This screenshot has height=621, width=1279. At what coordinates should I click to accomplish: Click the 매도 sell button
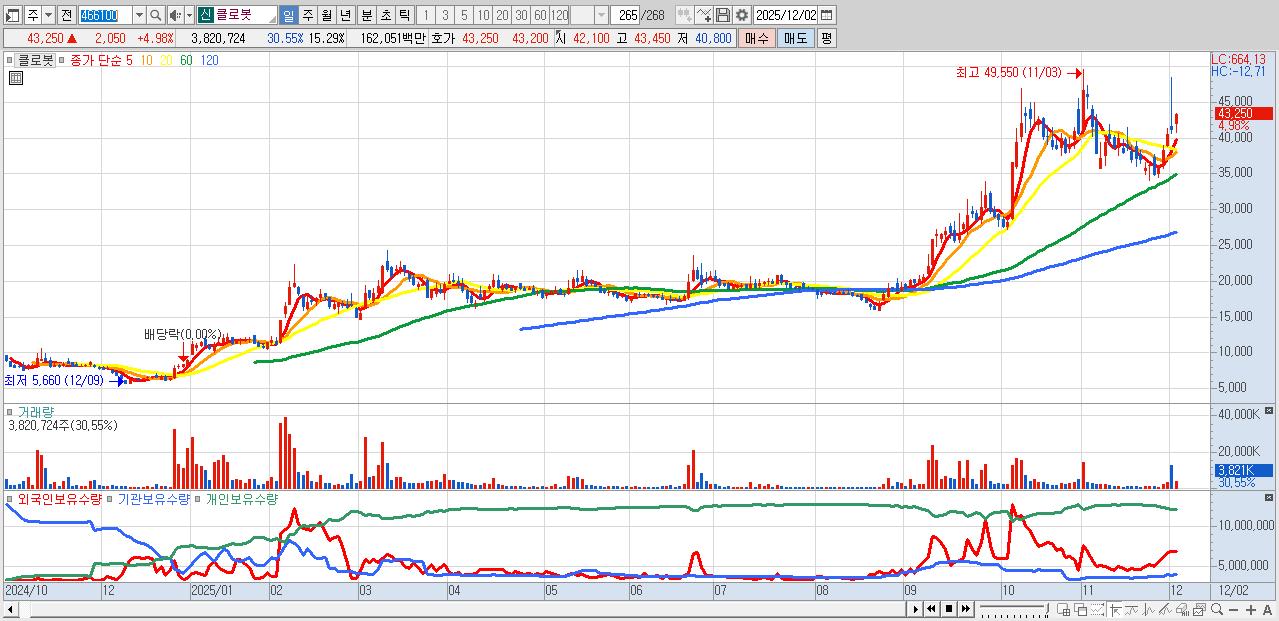[796, 38]
